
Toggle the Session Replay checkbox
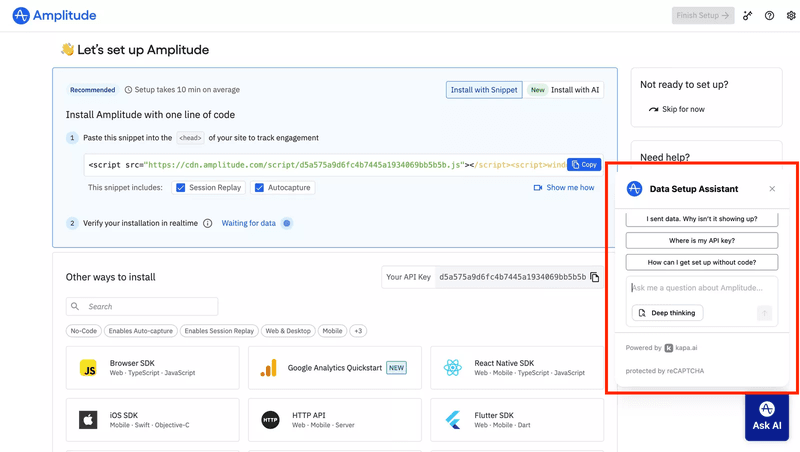(x=181, y=188)
